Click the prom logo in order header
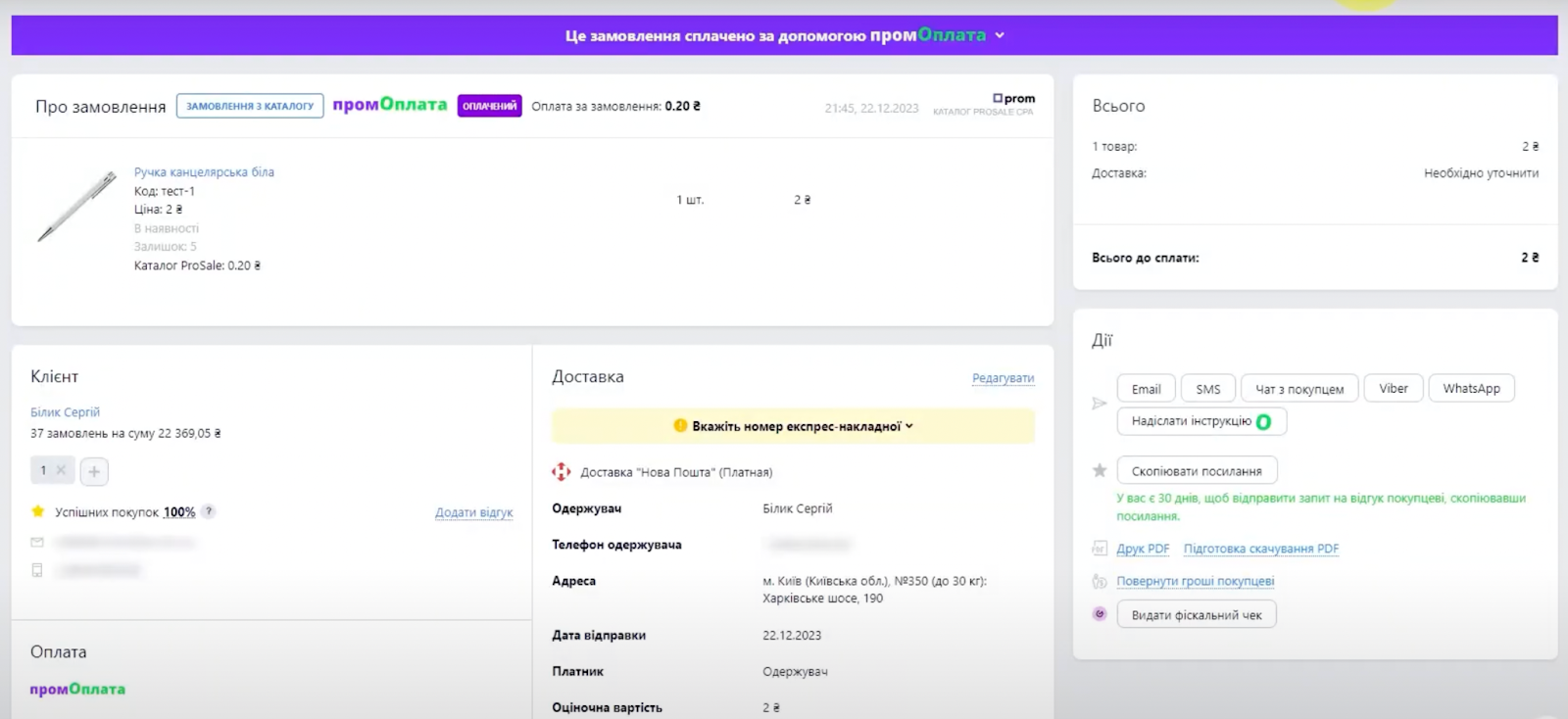The image size is (1568, 719). [1013, 98]
